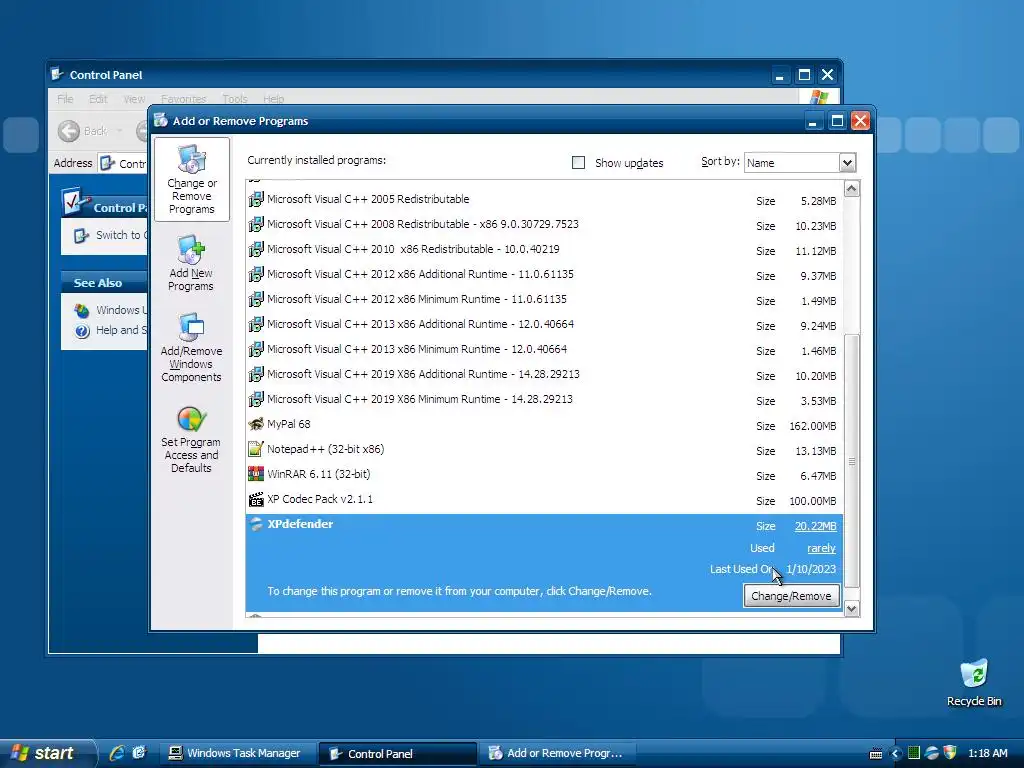Click the Visual C++ 2008 Redistributable icon
The height and width of the screenshot is (768, 1024).
click(x=256, y=225)
